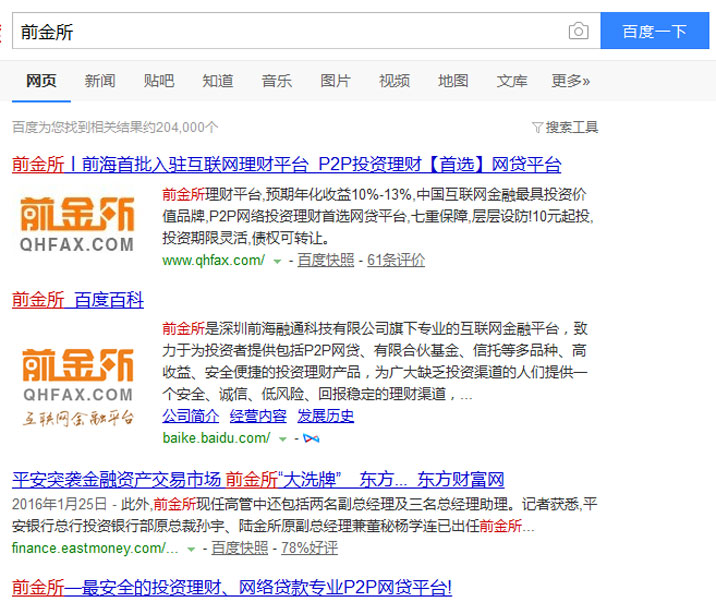Open the 视频 tab
The height and width of the screenshot is (602, 716).
pos(395,81)
